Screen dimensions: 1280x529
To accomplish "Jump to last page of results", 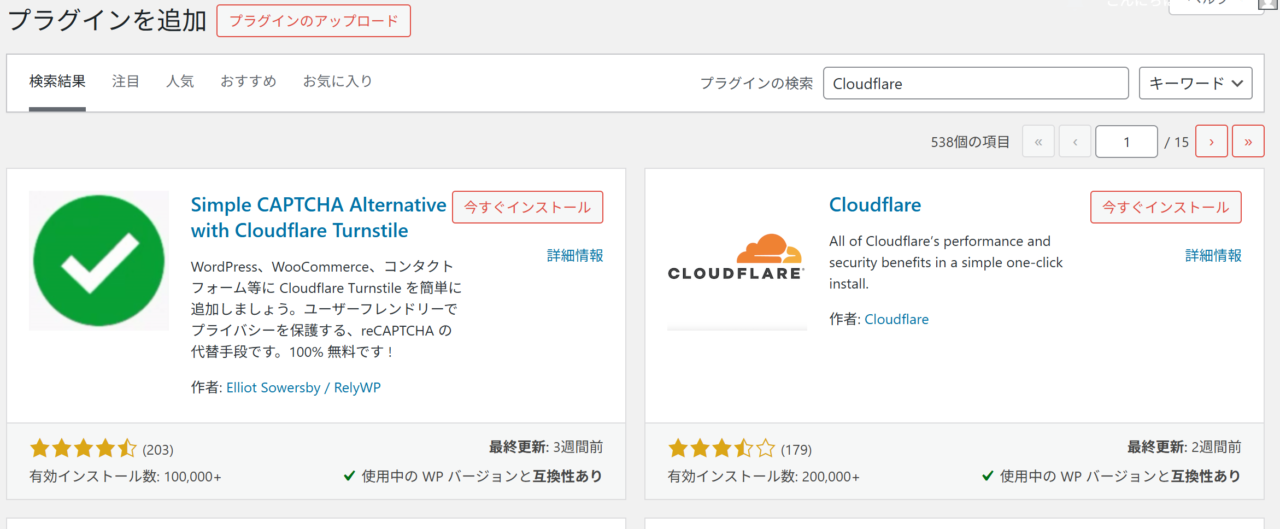I will point(1248,142).
